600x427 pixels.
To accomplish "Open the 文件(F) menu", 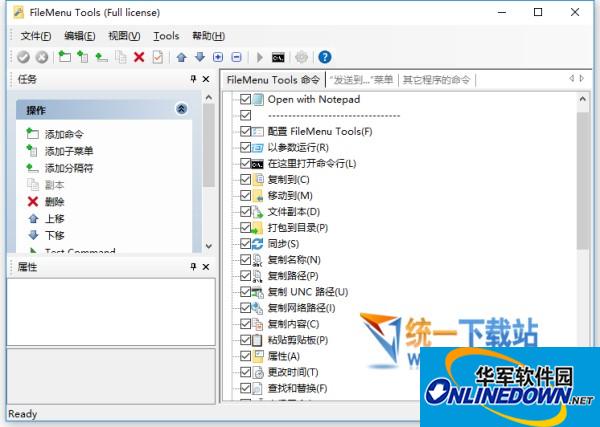I will (x=36, y=36).
